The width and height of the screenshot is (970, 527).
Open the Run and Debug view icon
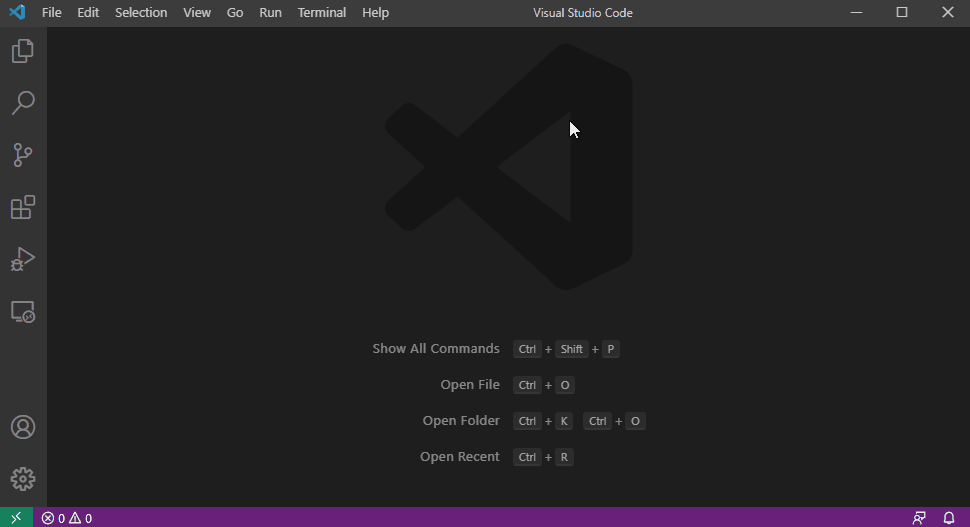23,259
